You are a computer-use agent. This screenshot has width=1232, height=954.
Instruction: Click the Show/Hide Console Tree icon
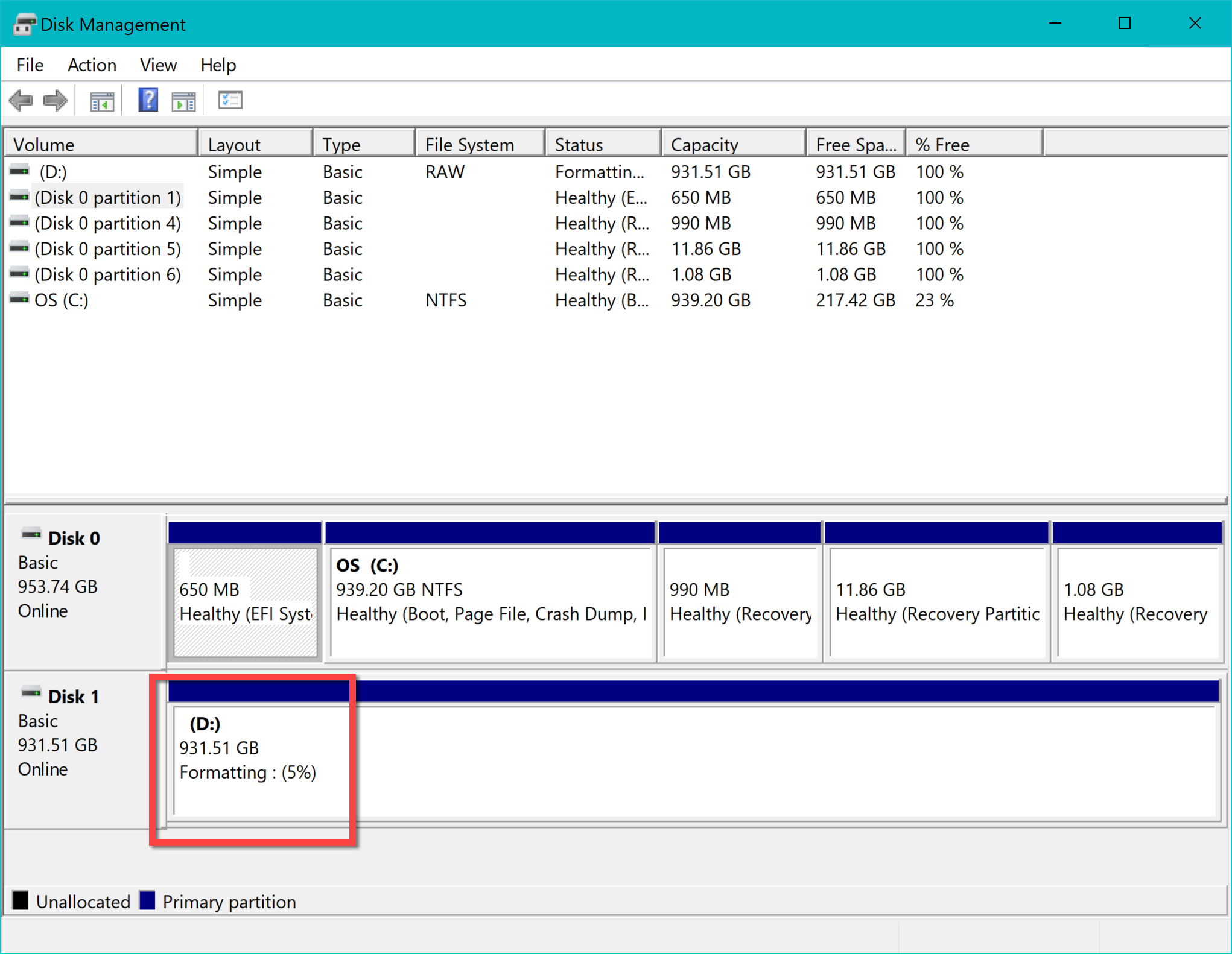[x=101, y=101]
